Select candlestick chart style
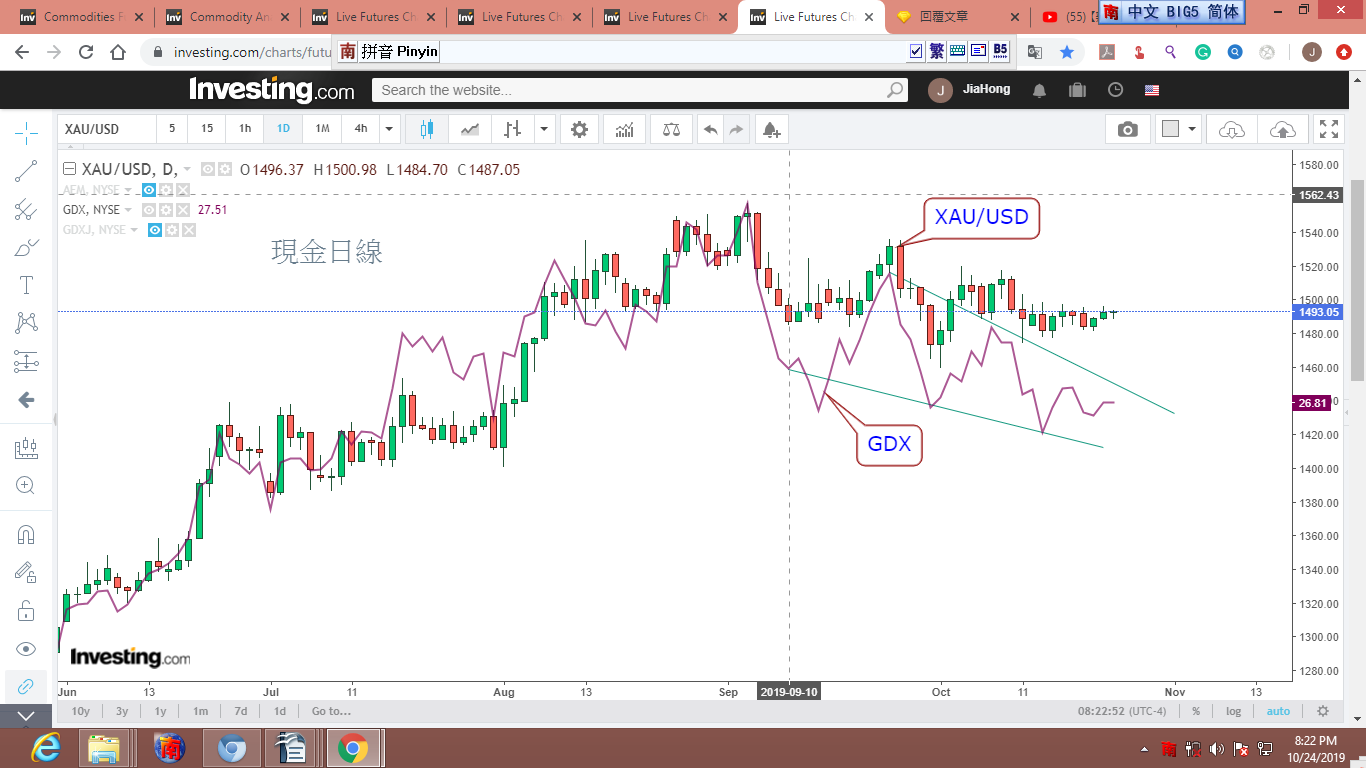Image resolution: width=1366 pixels, height=768 pixels. tap(427, 129)
